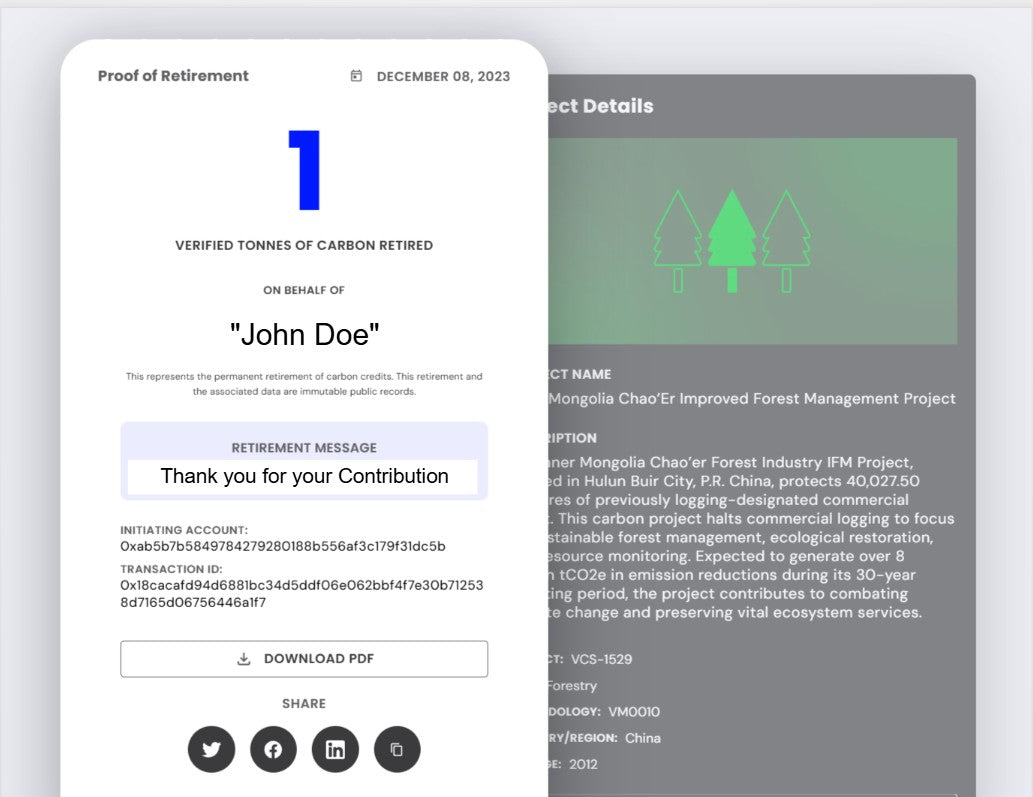Click the SHARE label above social icons

point(304,703)
